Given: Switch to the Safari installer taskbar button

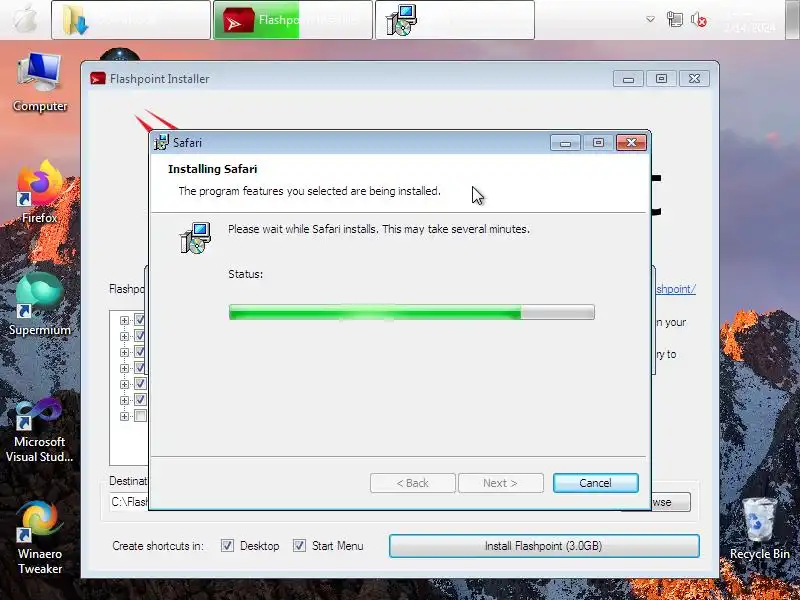Looking at the screenshot, I should pos(455,20).
